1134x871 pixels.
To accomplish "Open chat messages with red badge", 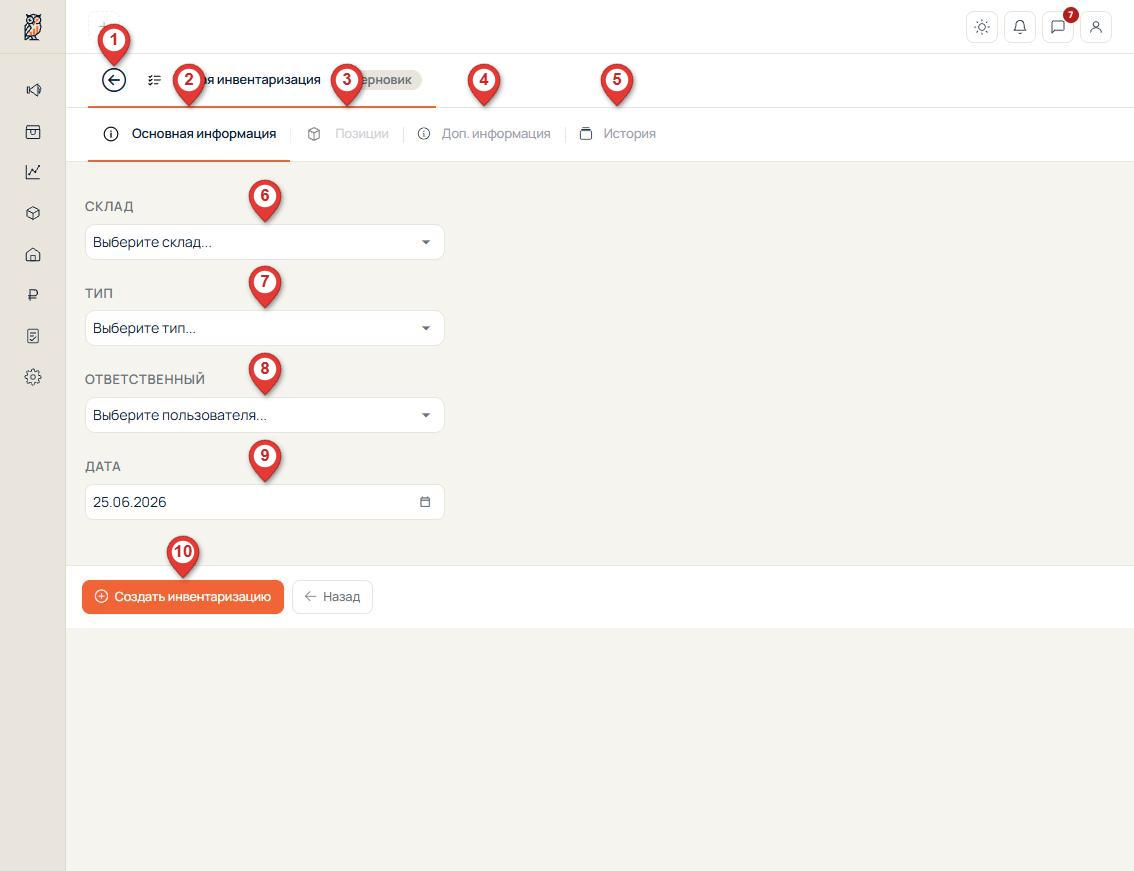I will click(x=1057, y=27).
